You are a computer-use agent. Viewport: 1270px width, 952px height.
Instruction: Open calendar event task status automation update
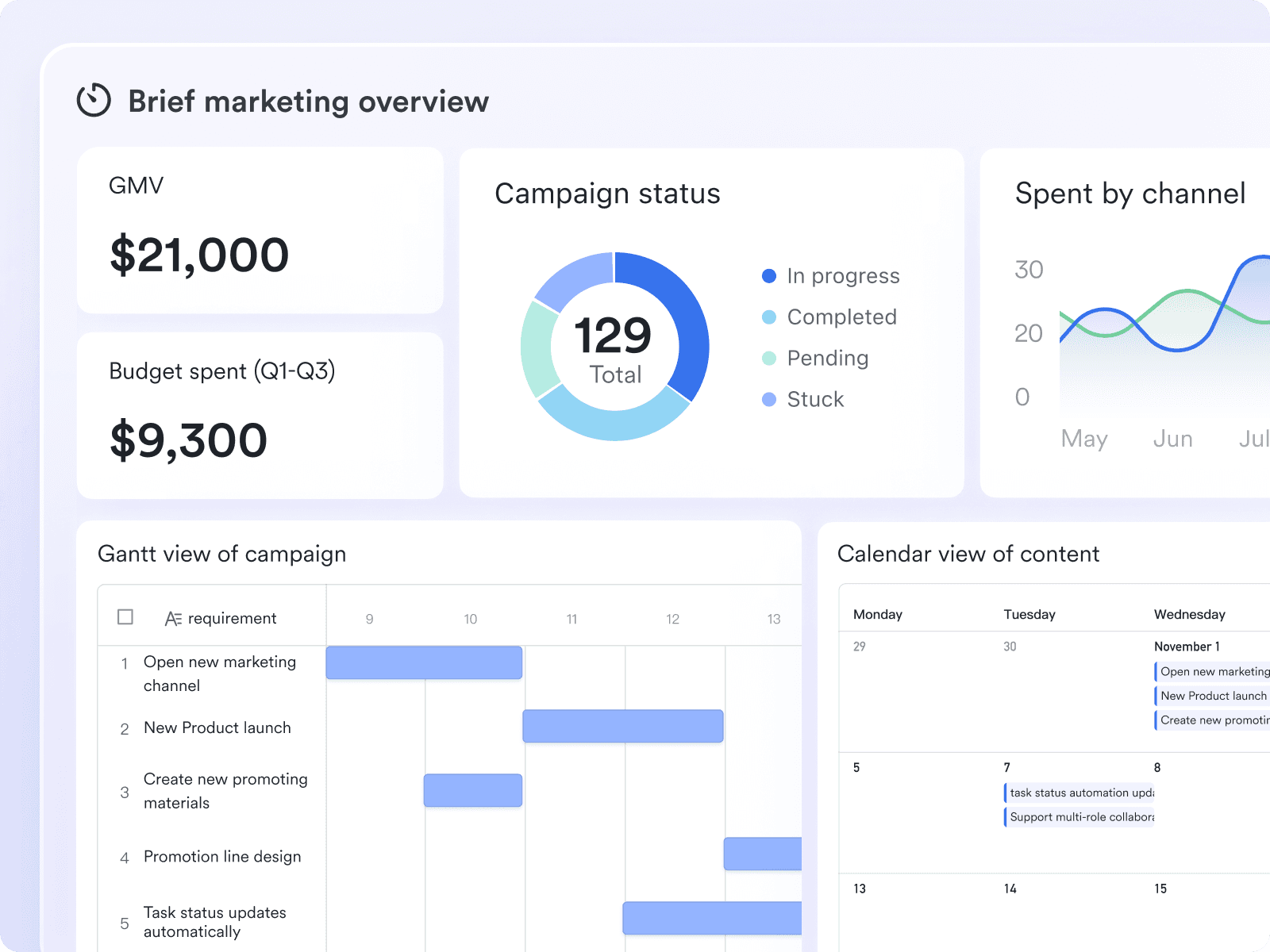coord(1079,793)
